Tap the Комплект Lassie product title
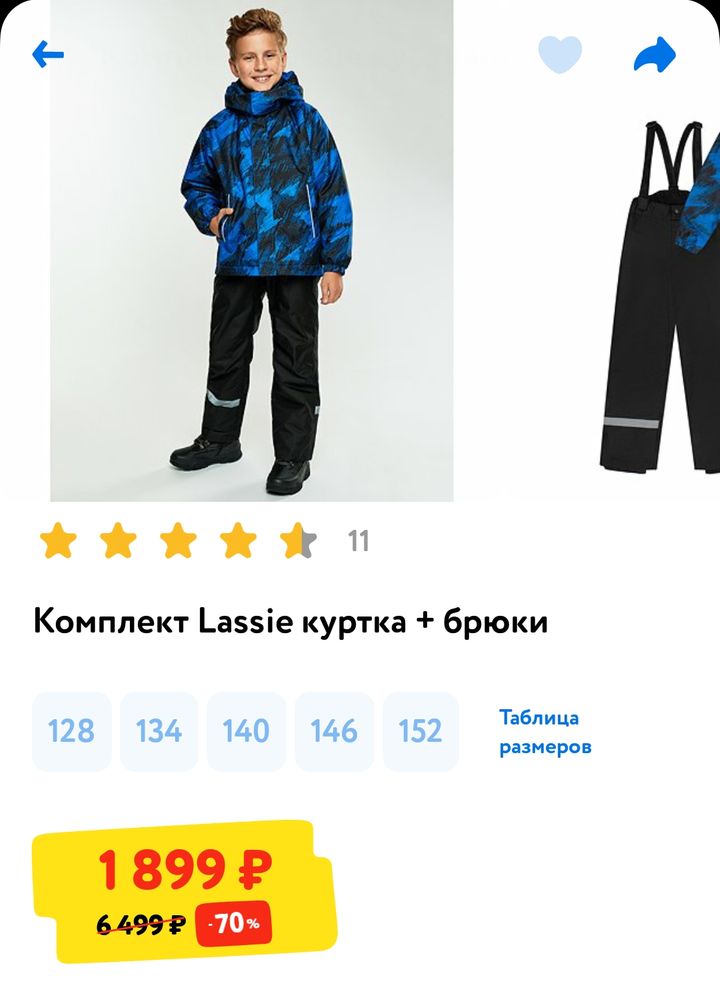Image resolution: width=720 pixels, height=1000 pixels. [290, 621]
